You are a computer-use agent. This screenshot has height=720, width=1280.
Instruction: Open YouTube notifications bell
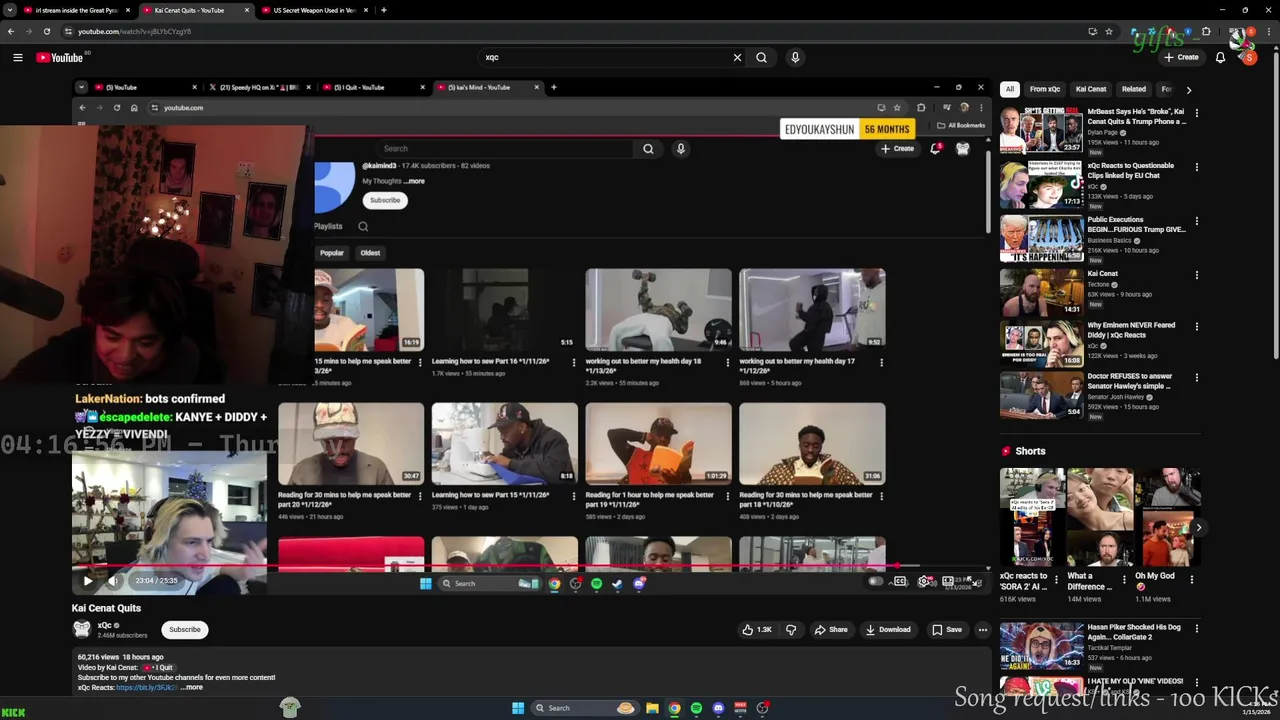tap(1220, 57)
